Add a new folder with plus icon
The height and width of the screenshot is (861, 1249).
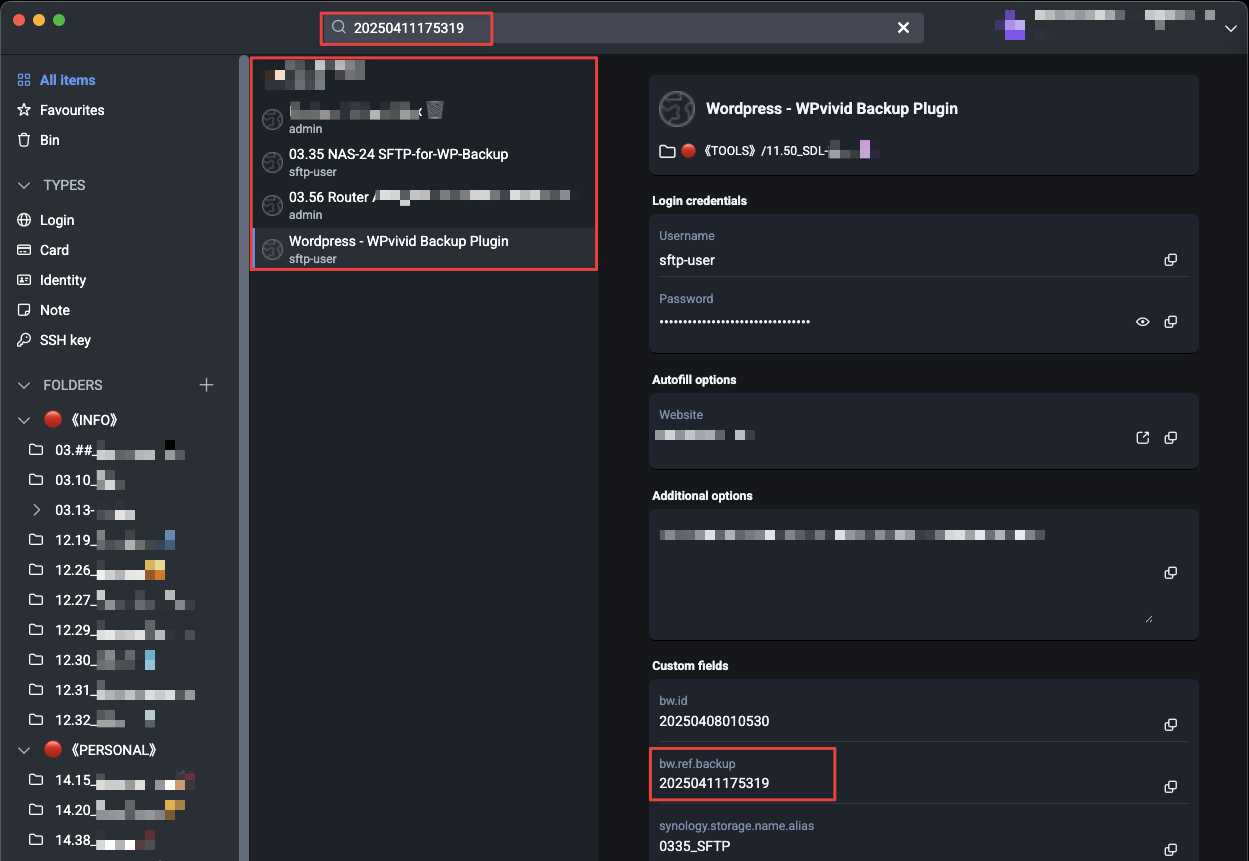[206, 385]
